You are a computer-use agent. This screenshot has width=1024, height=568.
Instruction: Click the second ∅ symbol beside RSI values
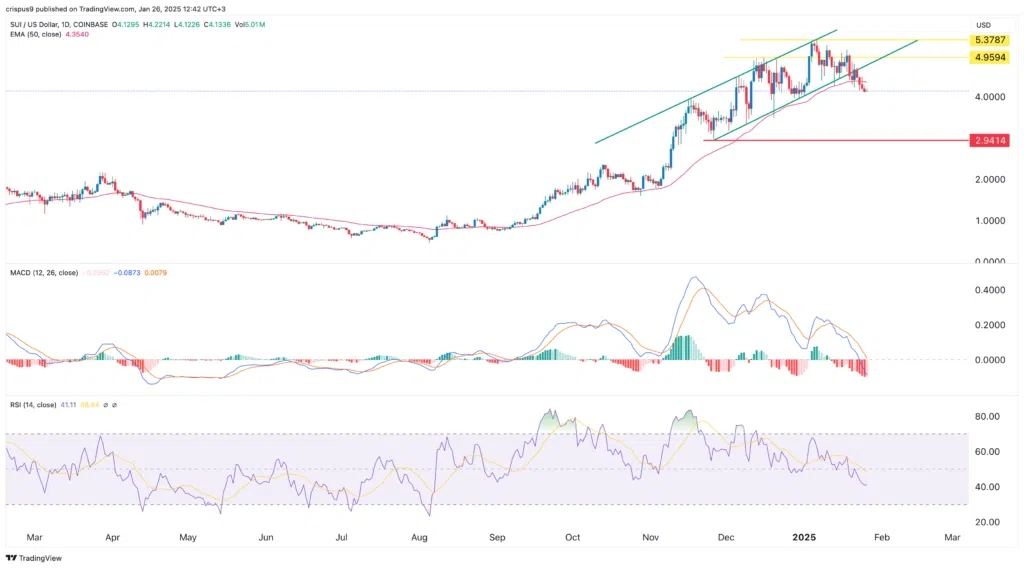[114, 405]
